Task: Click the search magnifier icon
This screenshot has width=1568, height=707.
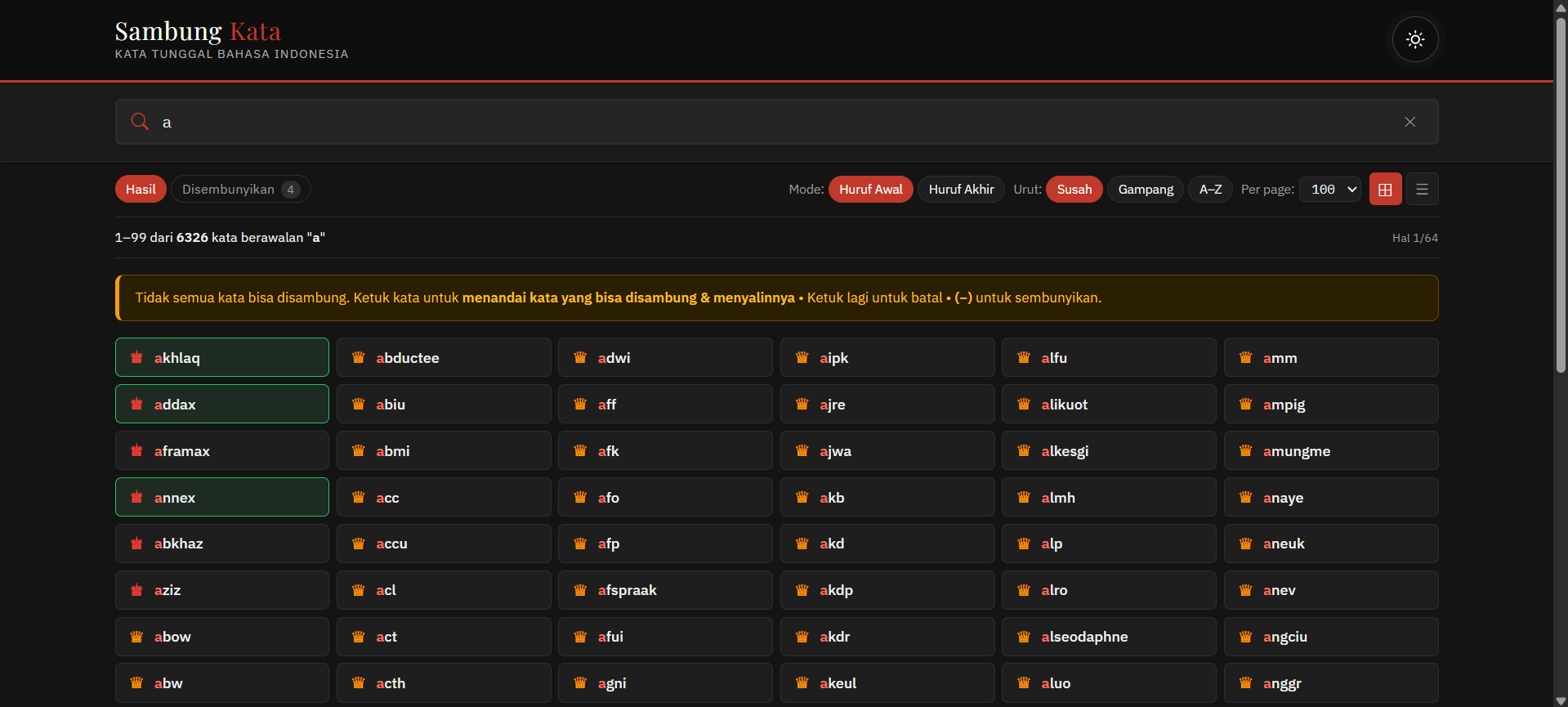Action: [140, 122]
